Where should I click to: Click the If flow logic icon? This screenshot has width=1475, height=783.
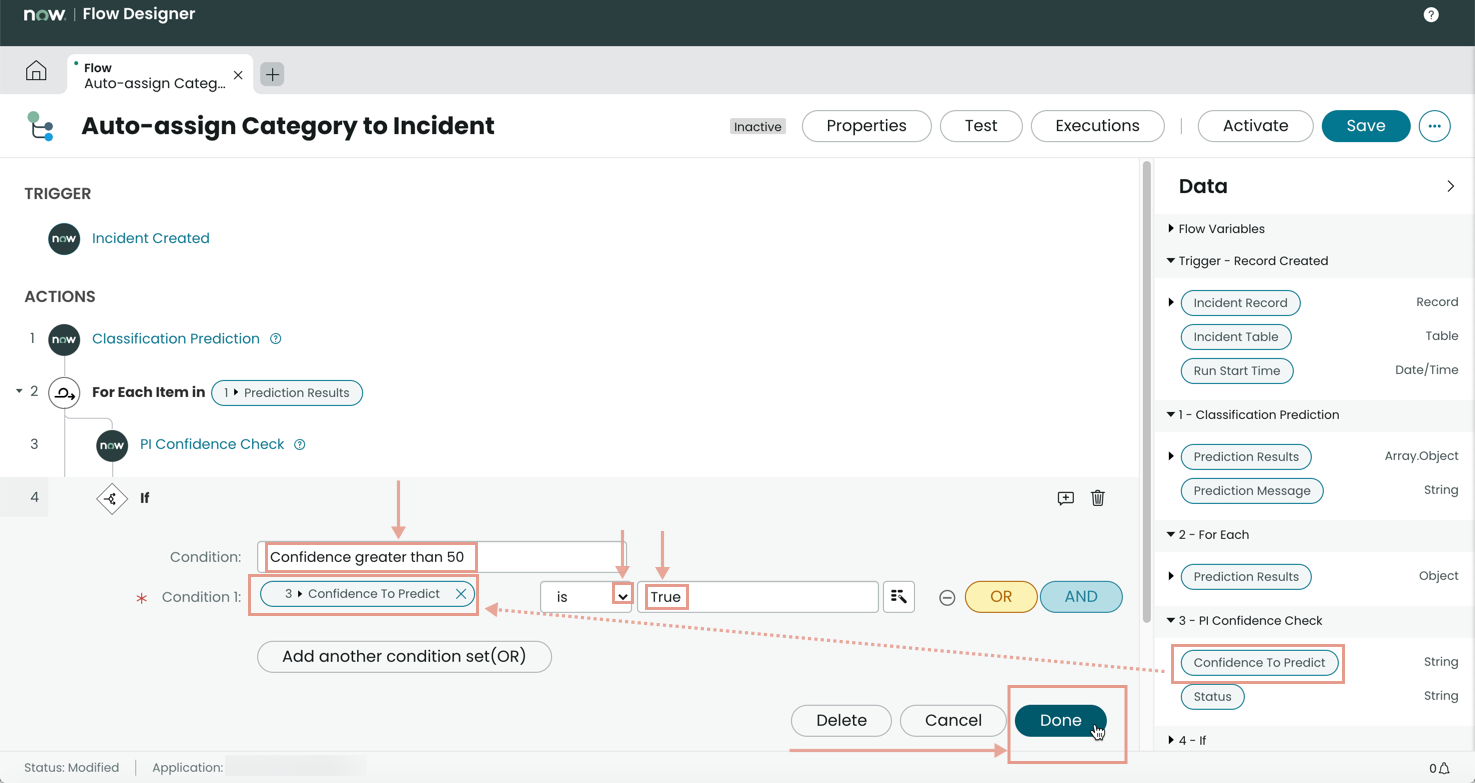(112, 498)
